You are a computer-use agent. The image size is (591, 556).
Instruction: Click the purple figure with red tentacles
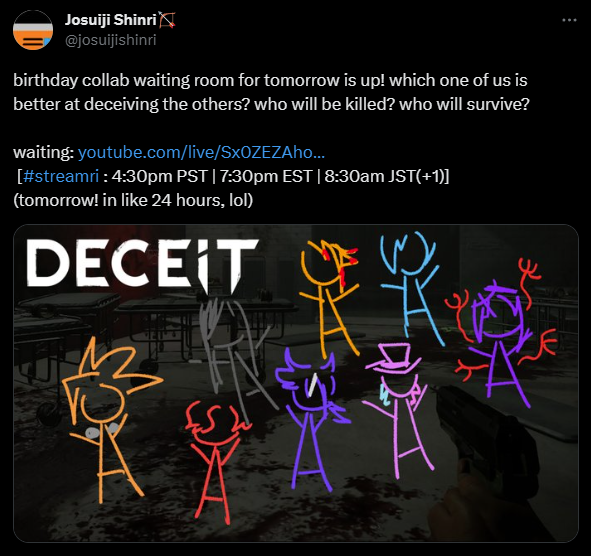[x=501, y=335]
